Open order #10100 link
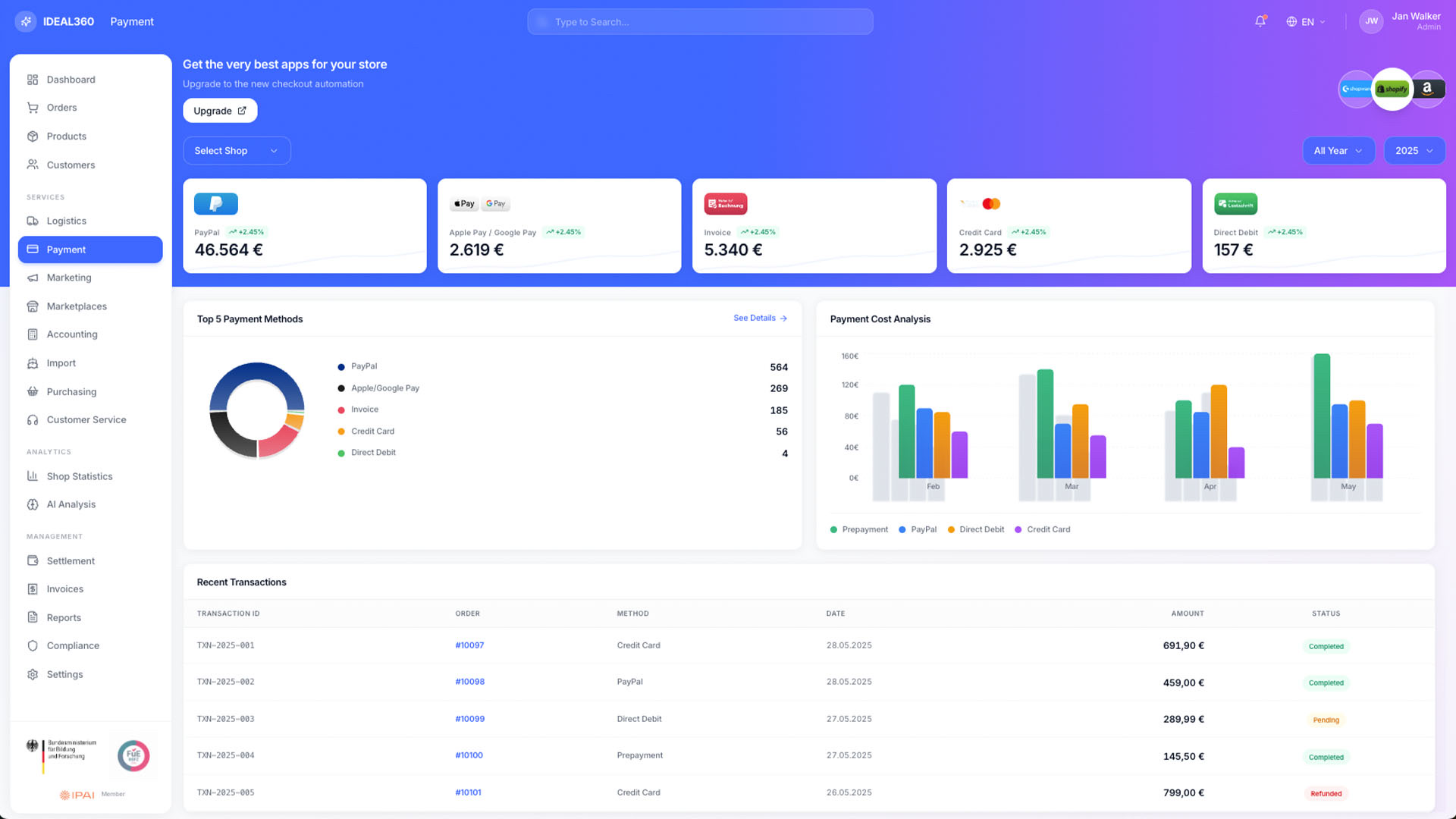This screenshot has height=819, width=1456. (469, 755)
